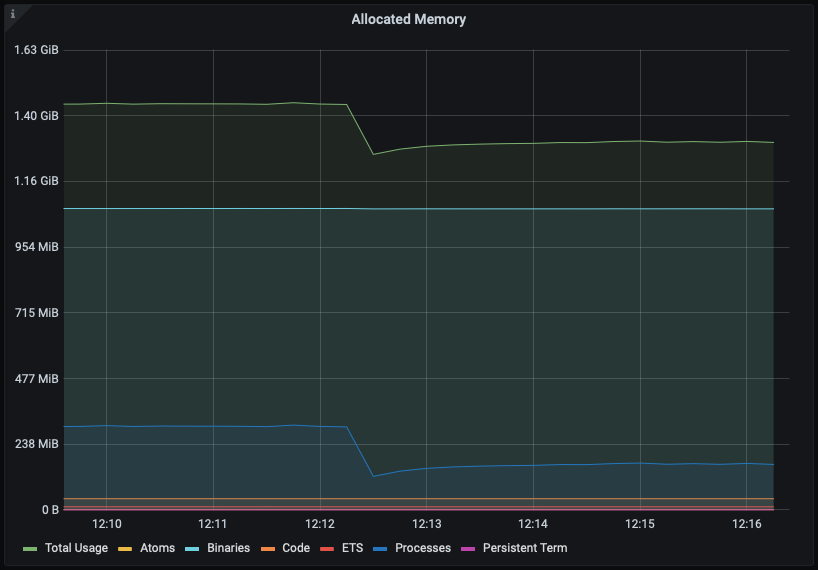Image resolution: width=818 pixels, height=570 pixels.
Task: Open the red ETS color swatch
Action: [x=327, y=549]
